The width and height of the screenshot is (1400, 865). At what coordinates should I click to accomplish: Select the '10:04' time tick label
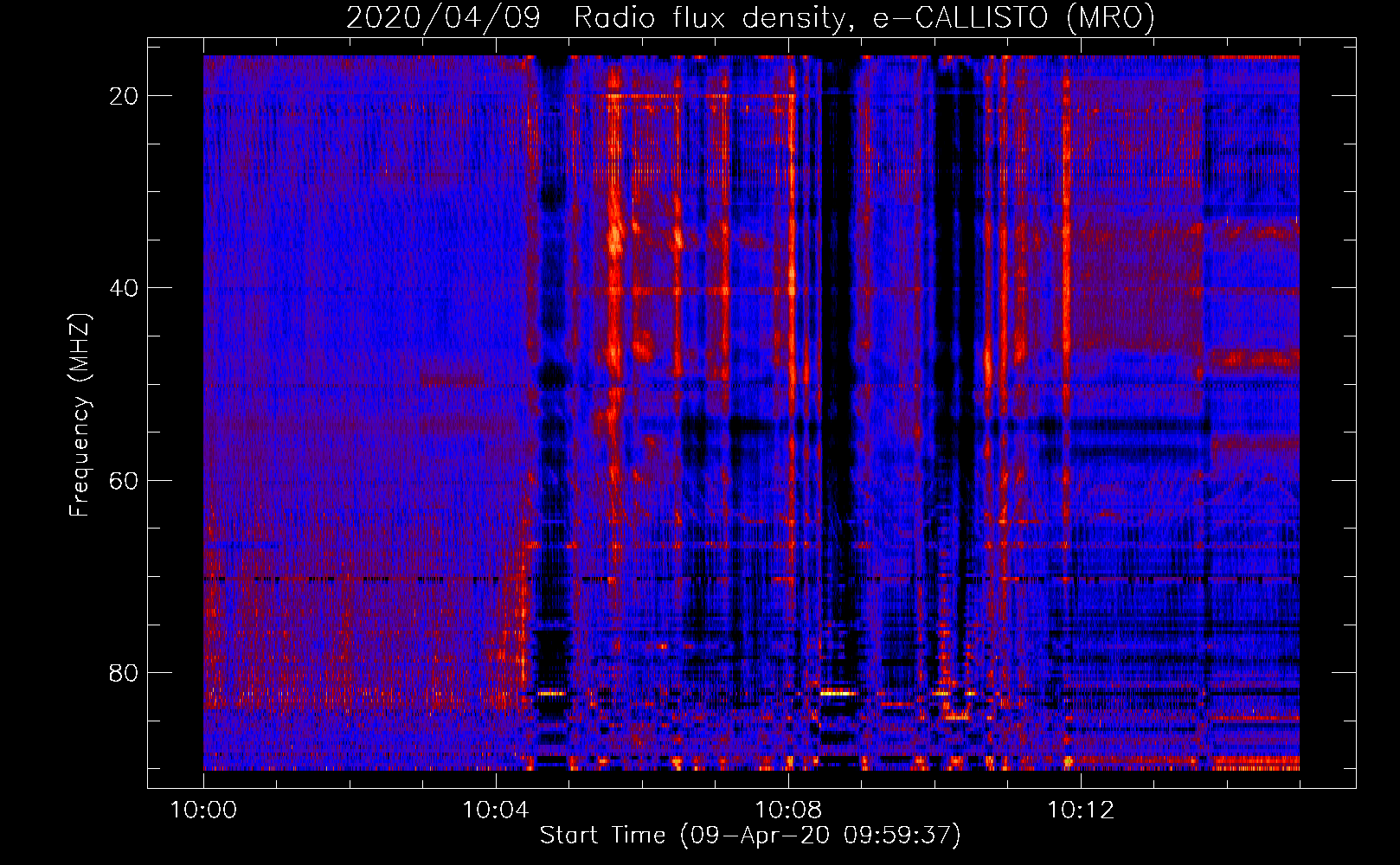coord(496,811)
